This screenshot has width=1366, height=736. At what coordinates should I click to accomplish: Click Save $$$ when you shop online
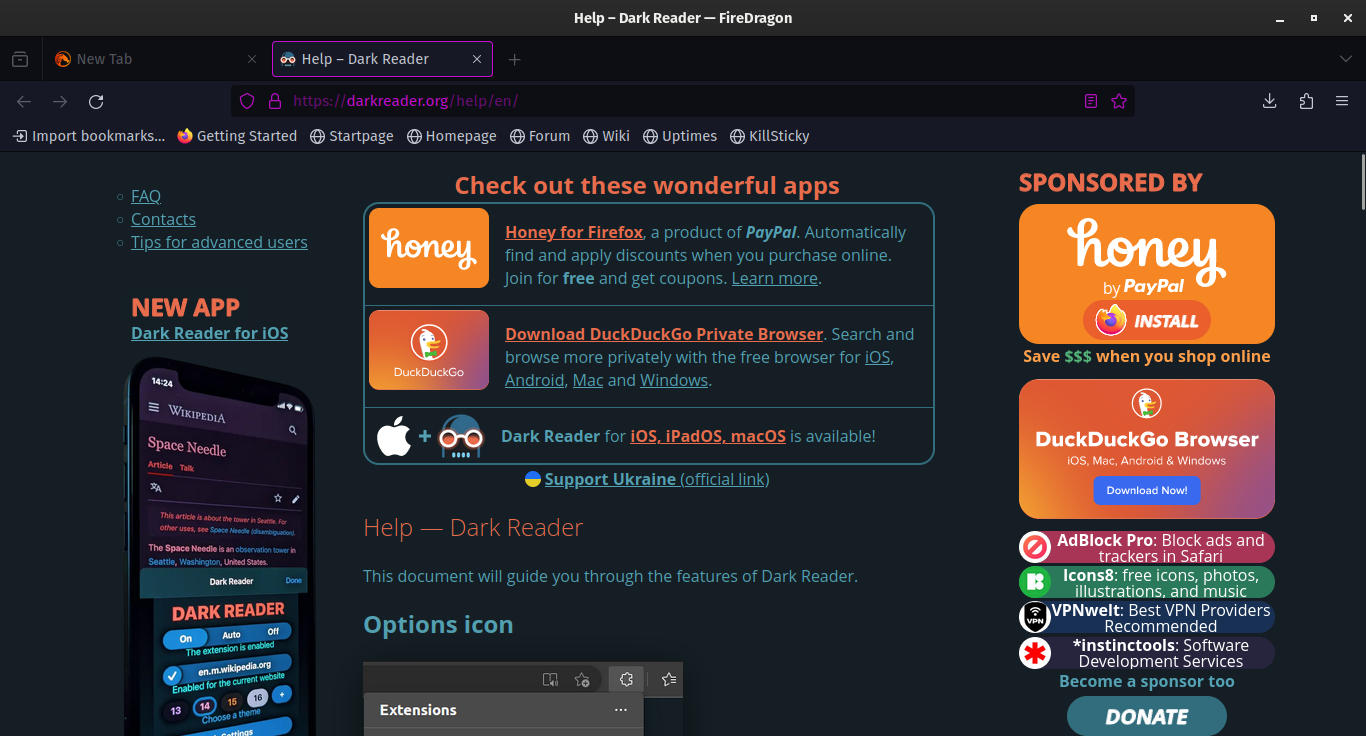[1147, 356]
